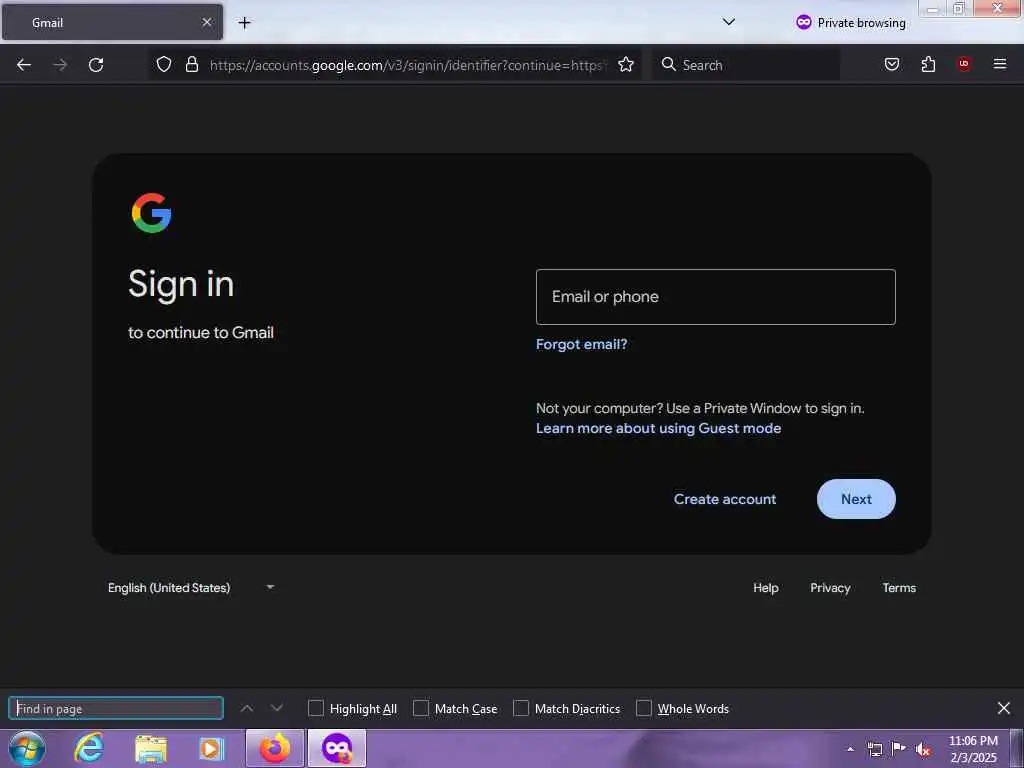
Task: Bookmark this page with the star icon
Action: 626,64
